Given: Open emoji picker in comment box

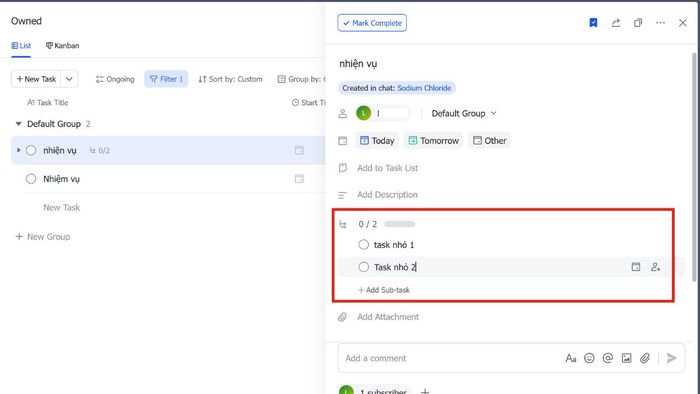Looking at the screenshot, I should click(589, 358).
